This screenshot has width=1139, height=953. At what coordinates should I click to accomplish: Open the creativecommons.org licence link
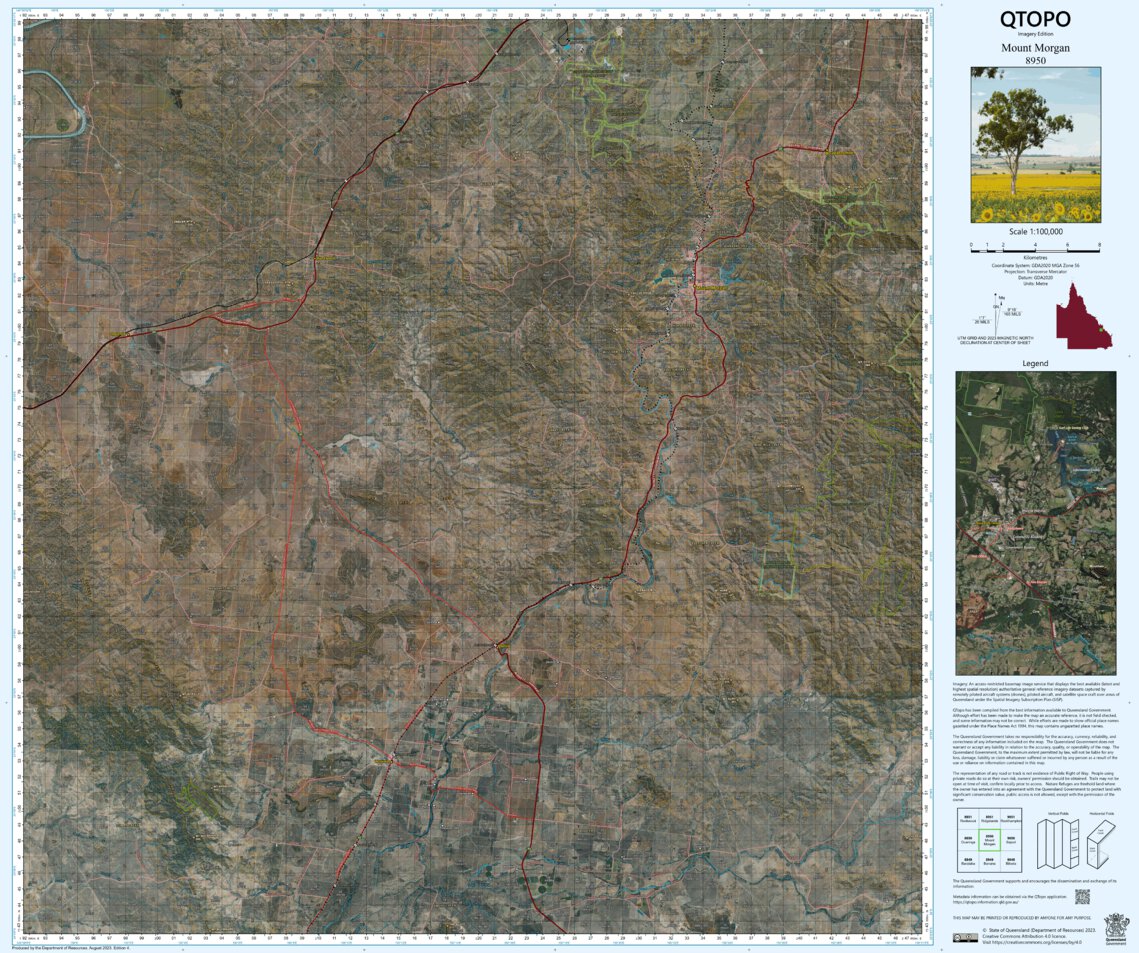[x=1036, y=942]
